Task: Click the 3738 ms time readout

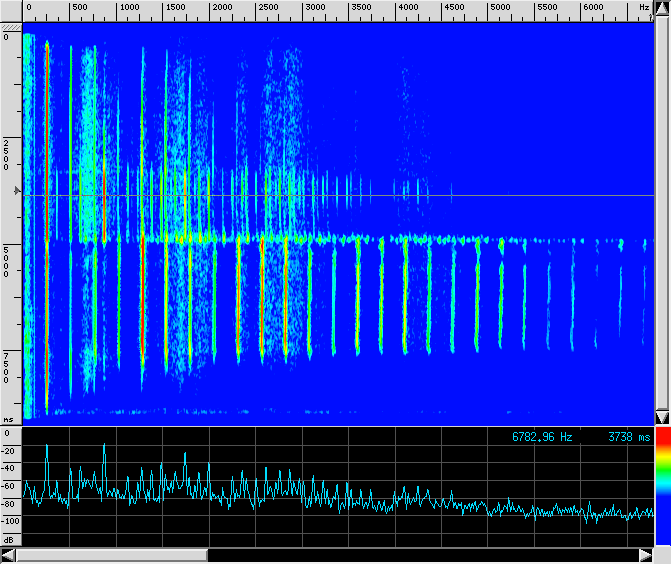Action: click(x=629, y=437)
